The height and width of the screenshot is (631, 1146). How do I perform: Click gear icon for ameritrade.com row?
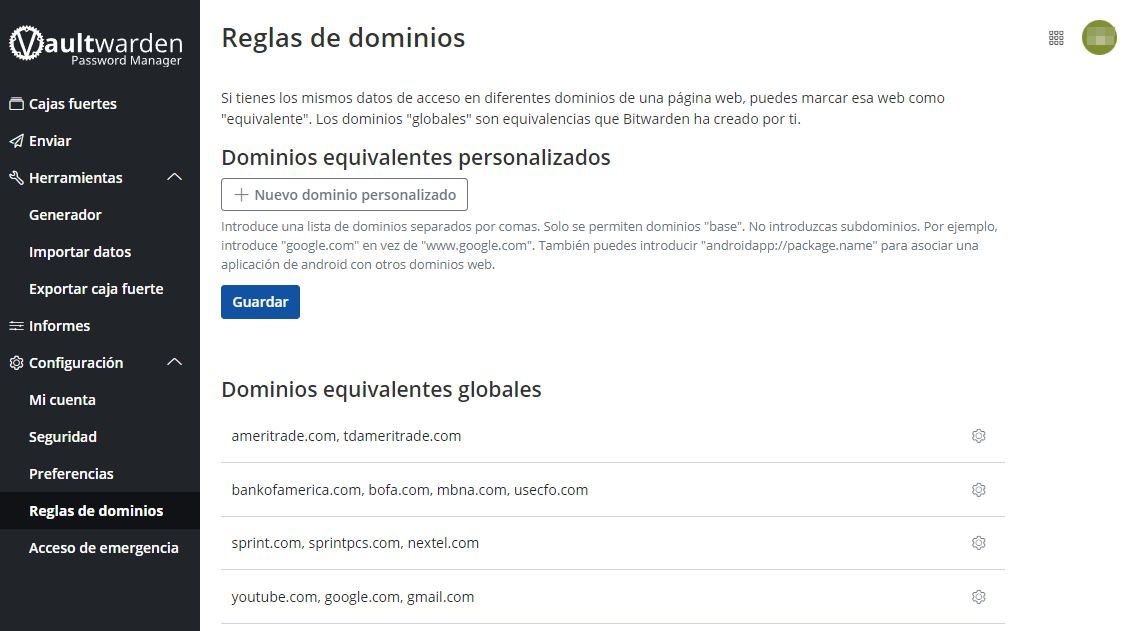(978, 436)
